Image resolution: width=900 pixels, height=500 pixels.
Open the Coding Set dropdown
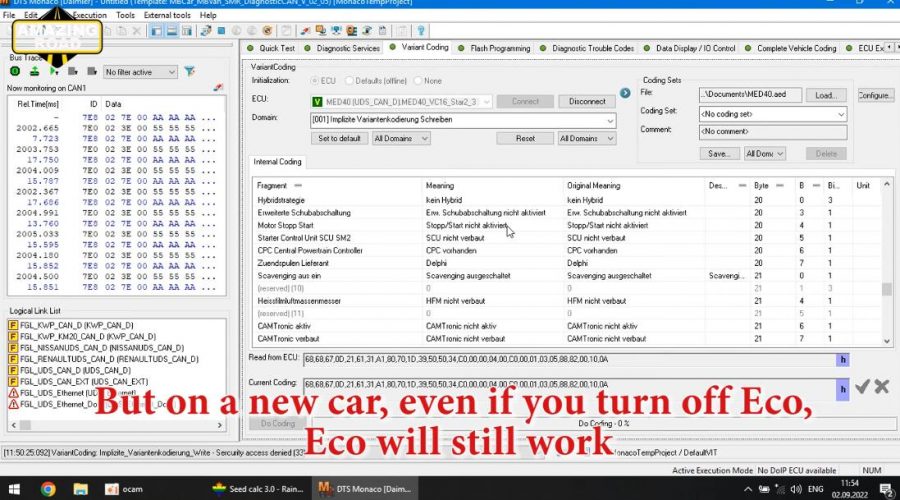pyautogui.click(x=840, y=114)
